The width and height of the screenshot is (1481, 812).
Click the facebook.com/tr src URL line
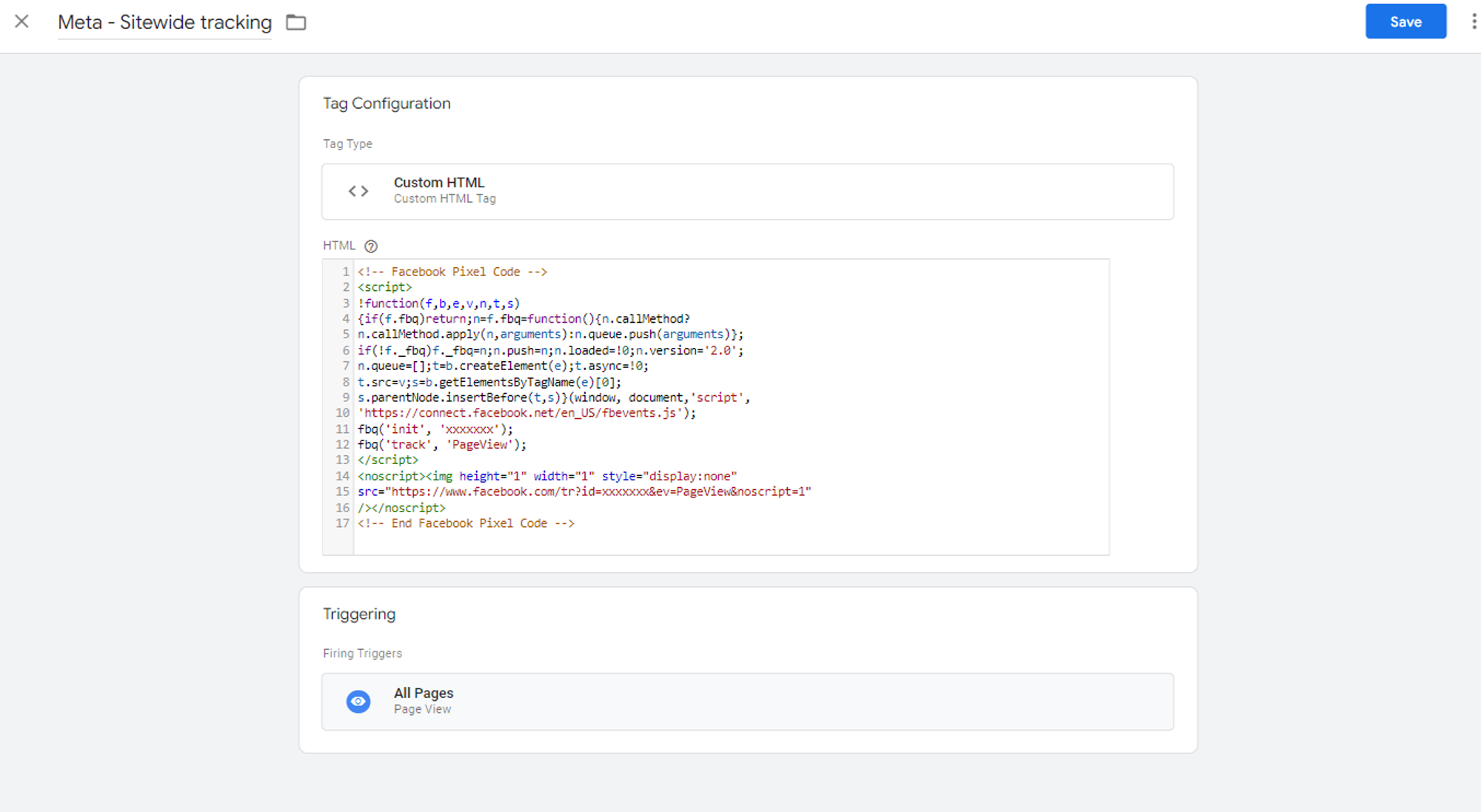click(x=584, y=491)
